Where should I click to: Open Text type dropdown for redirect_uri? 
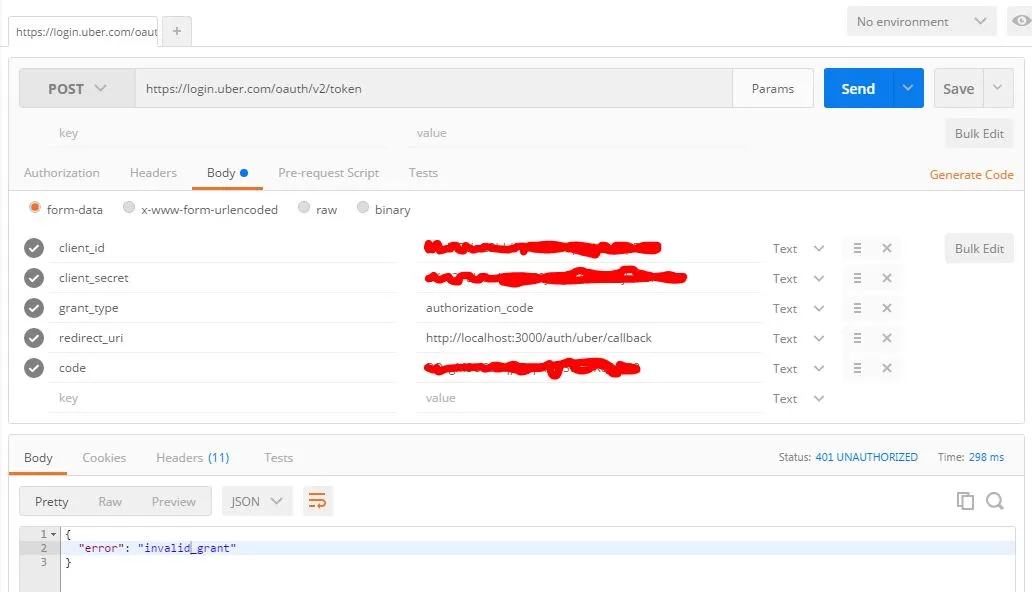coord(798,338)
